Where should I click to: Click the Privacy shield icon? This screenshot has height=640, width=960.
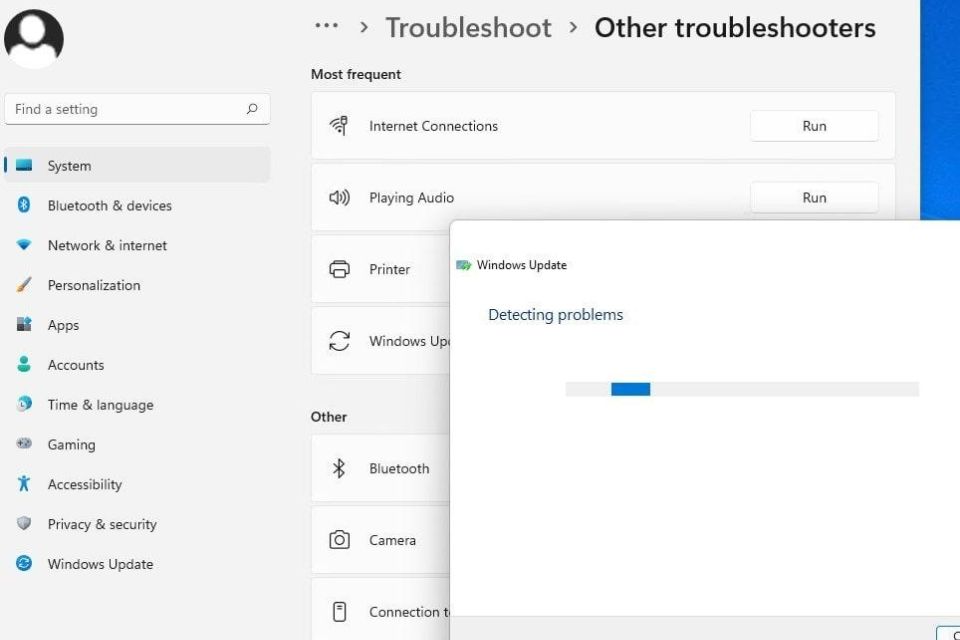click(24, 523)
